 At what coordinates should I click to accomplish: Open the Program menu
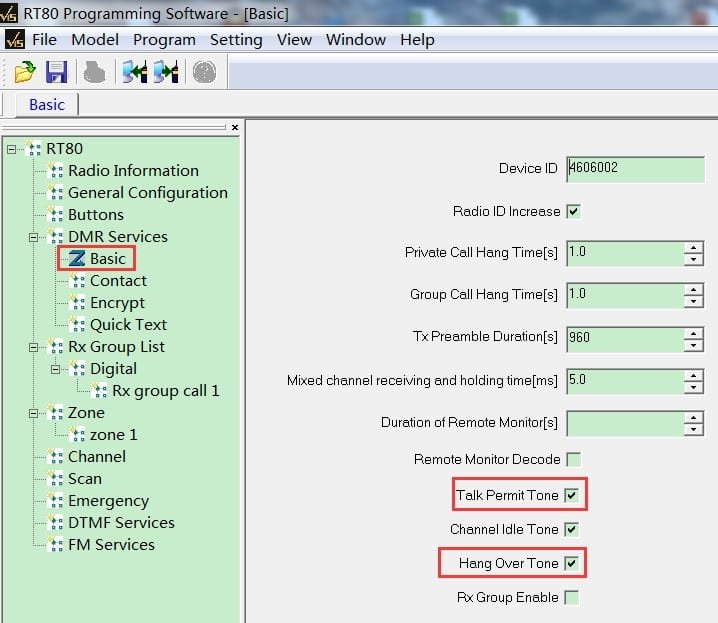pos(164,40)
